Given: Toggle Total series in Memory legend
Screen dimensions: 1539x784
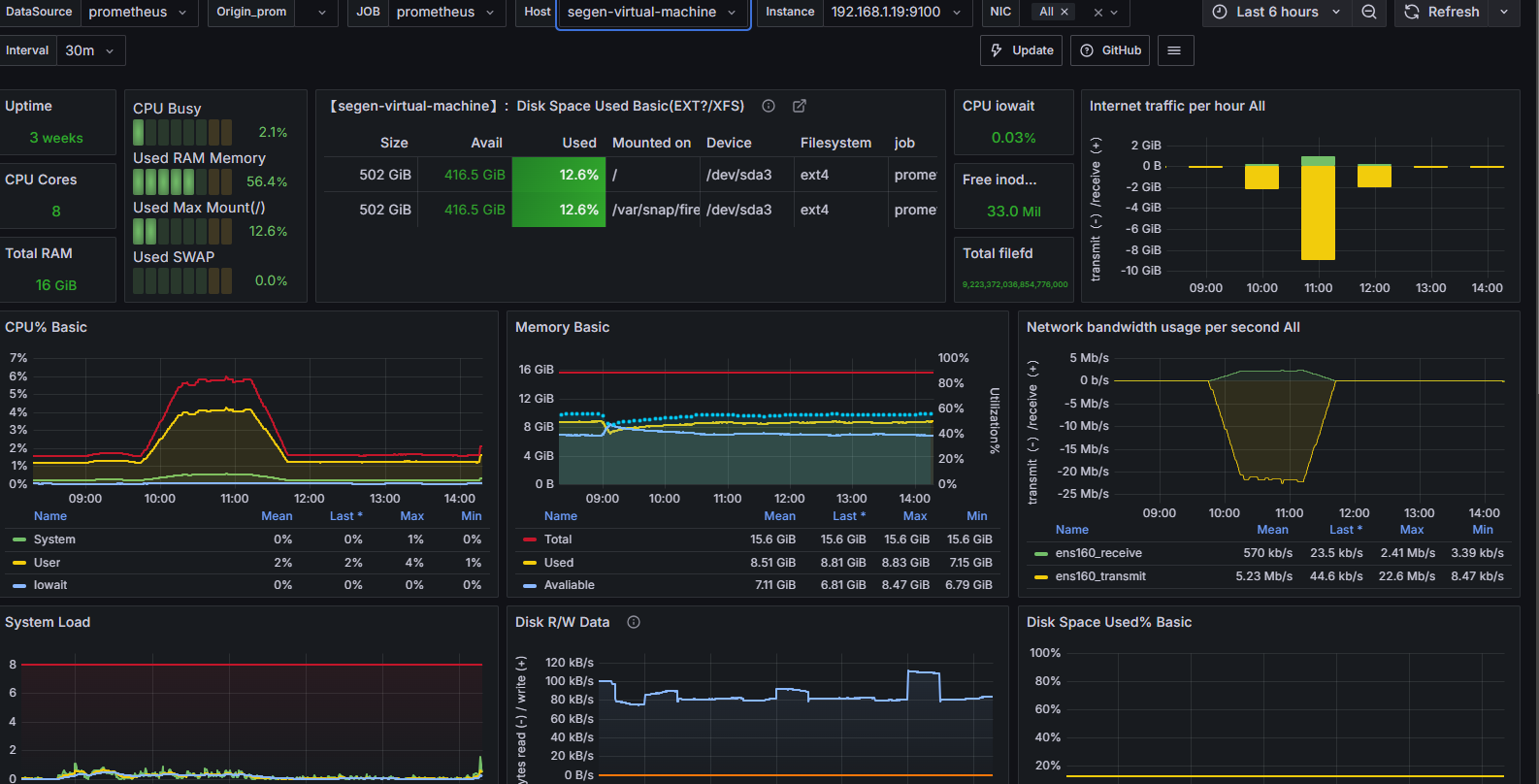Looking at the screenshot, I should 558,539.
